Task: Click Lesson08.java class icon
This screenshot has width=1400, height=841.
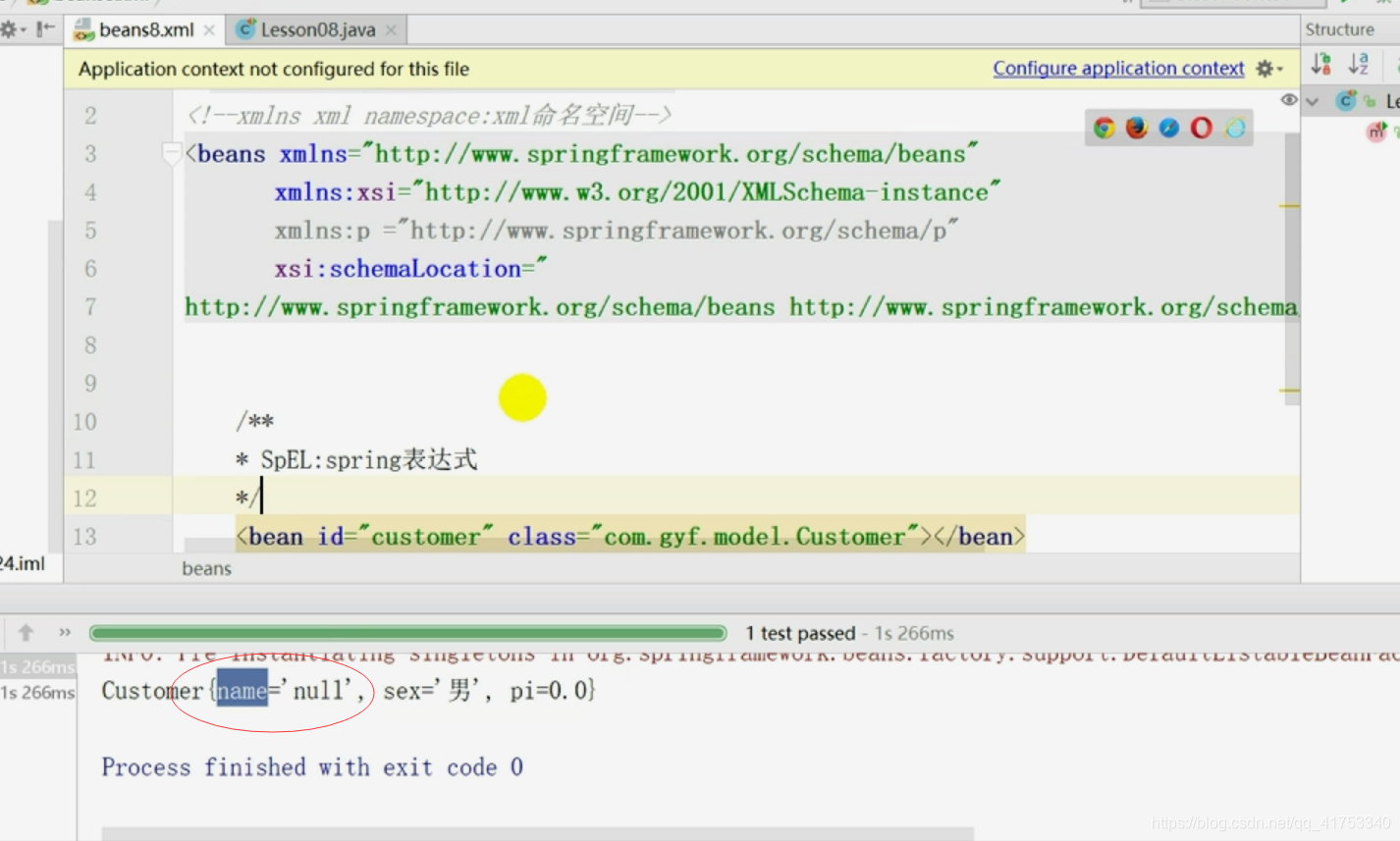Action: [246, 30]
